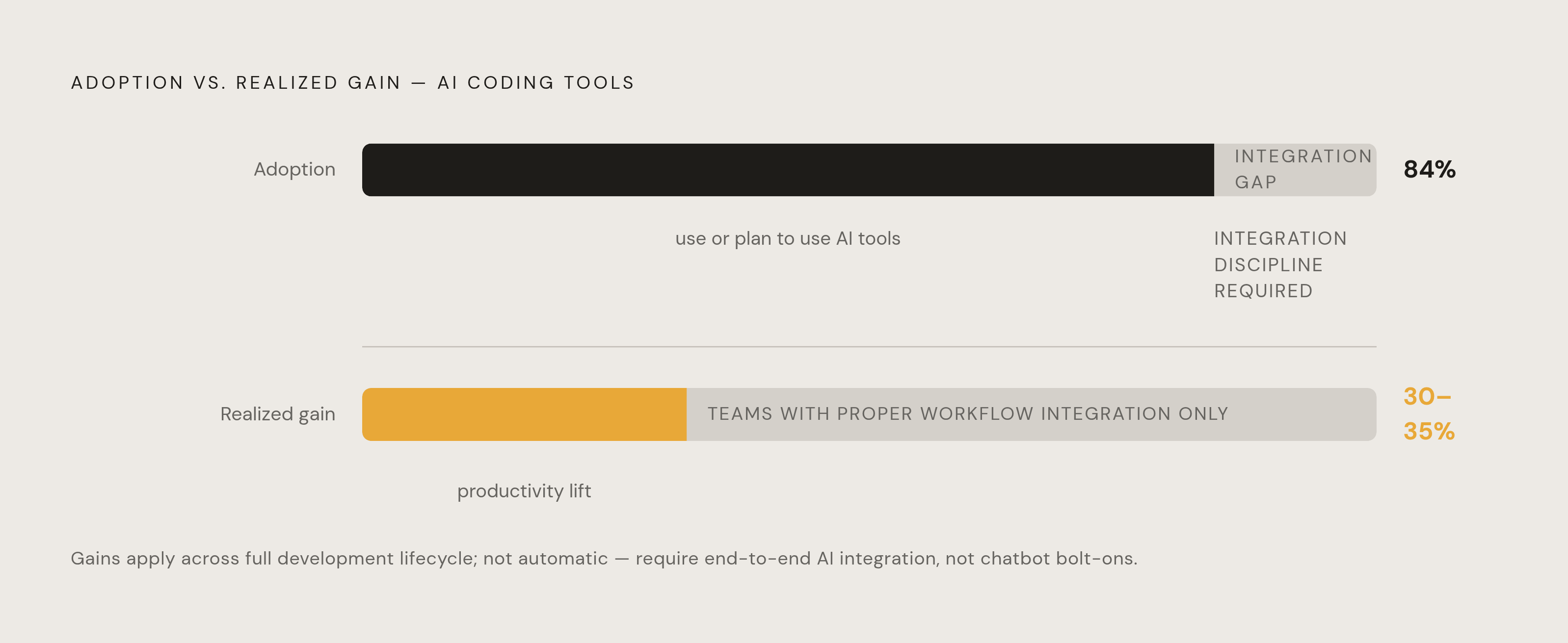Click the 'INTEGRATION DISCIPLINE REQUIRED' annotation
This screenshot has width=1568, height=643.
coord(1281,265)
